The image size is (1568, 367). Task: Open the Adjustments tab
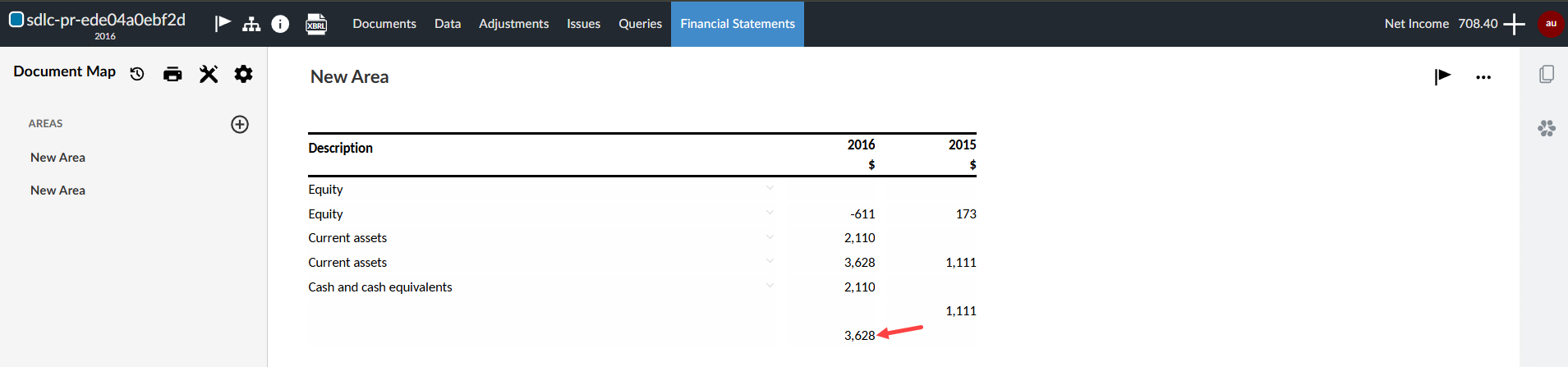[513, 24]
